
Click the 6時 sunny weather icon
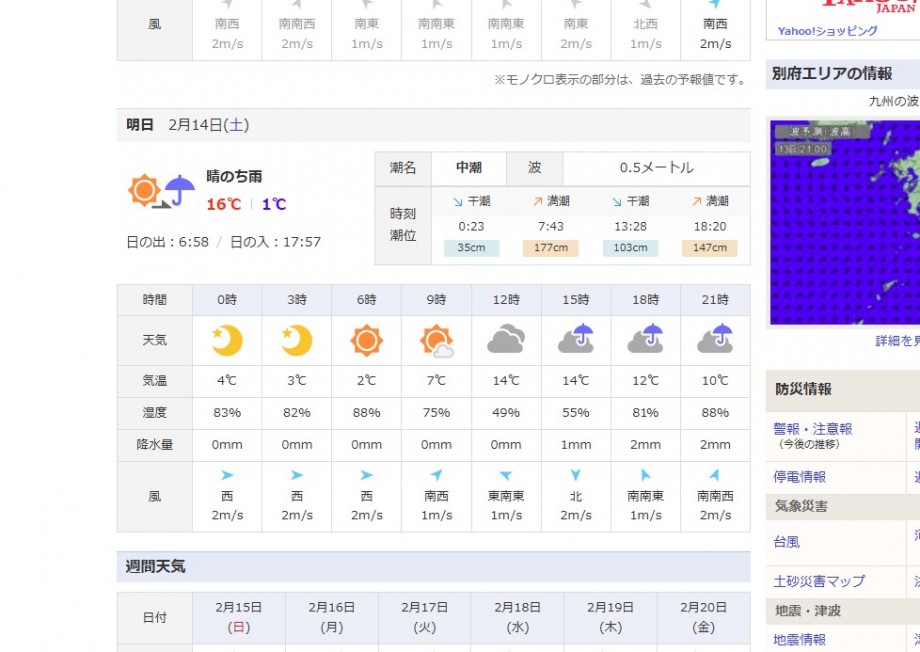tap(367, 341)
